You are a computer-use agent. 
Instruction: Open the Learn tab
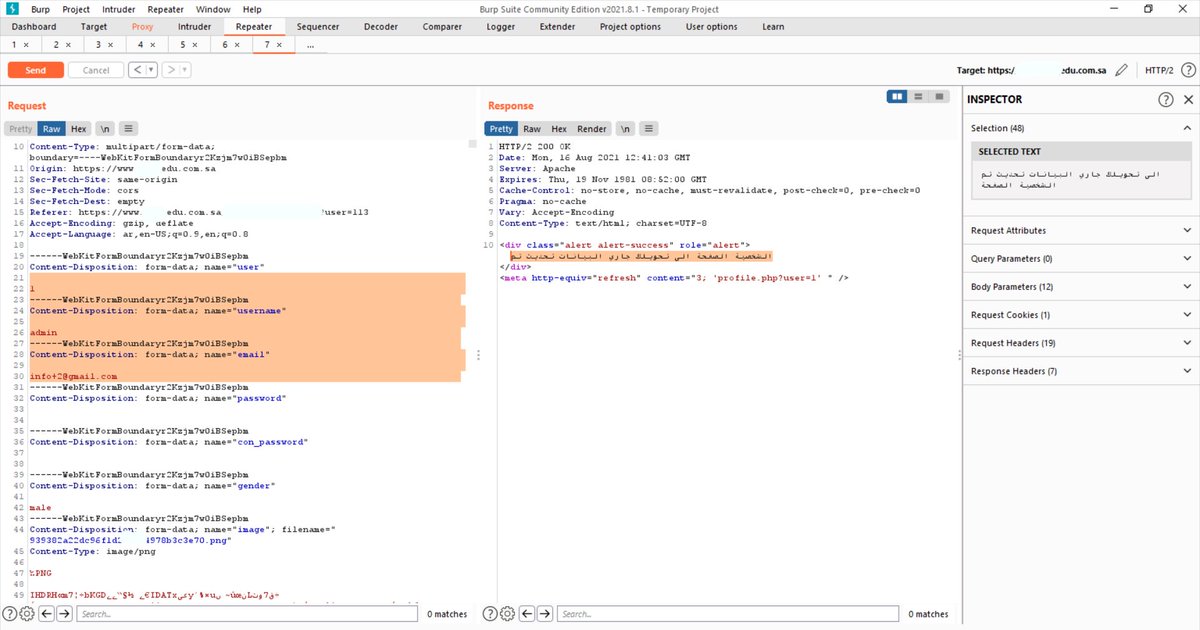(773, 27)
